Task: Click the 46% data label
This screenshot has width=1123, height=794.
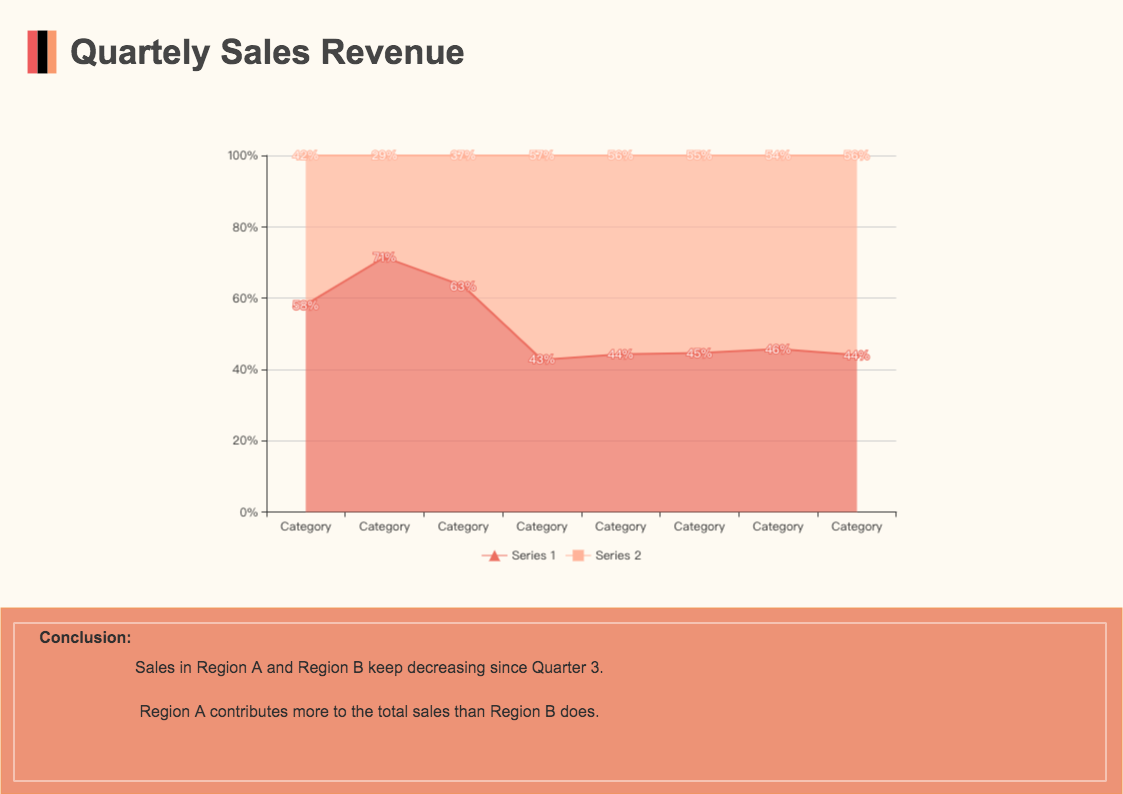Action: tap(778, 349)
